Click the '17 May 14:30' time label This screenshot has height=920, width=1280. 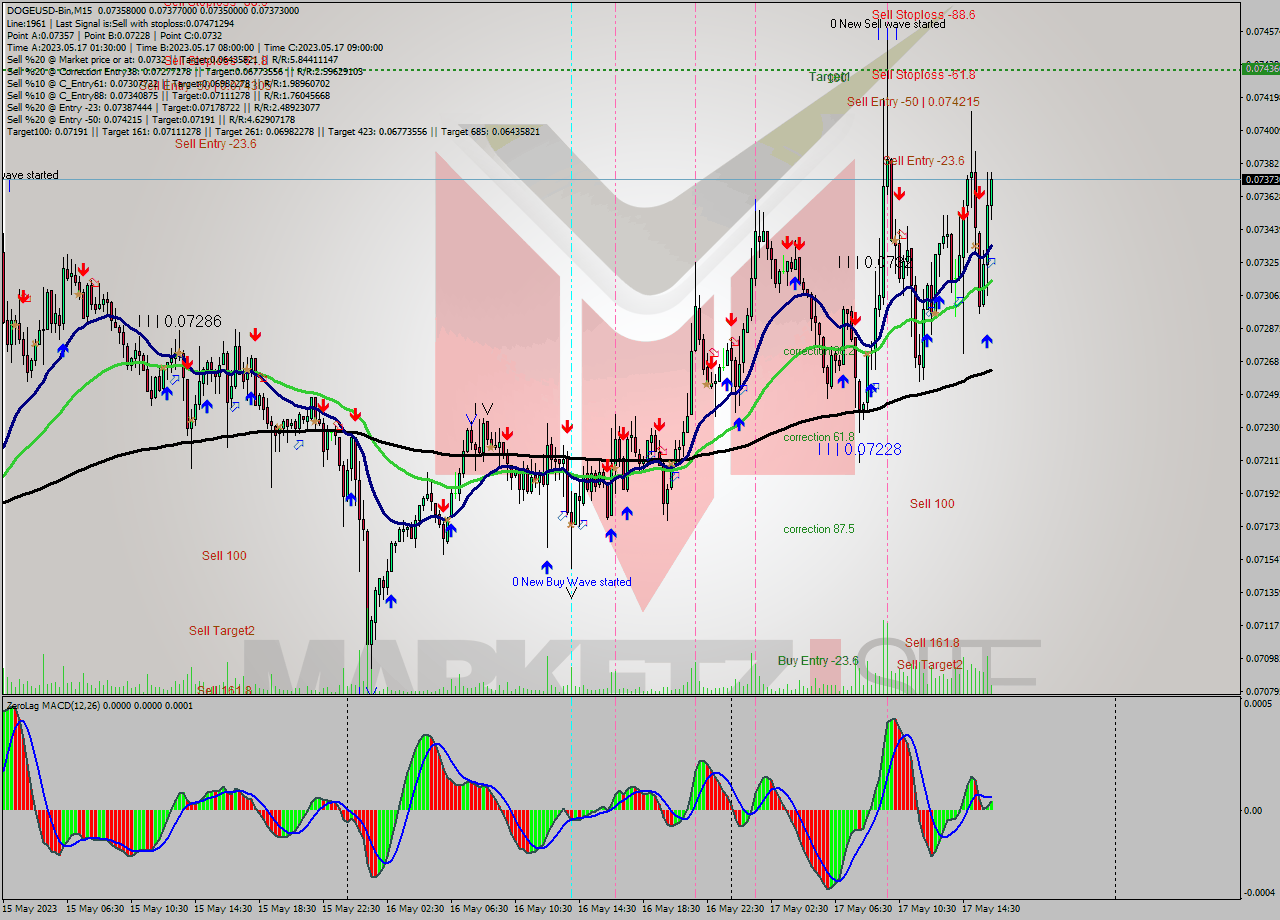(x=991, y=909)
